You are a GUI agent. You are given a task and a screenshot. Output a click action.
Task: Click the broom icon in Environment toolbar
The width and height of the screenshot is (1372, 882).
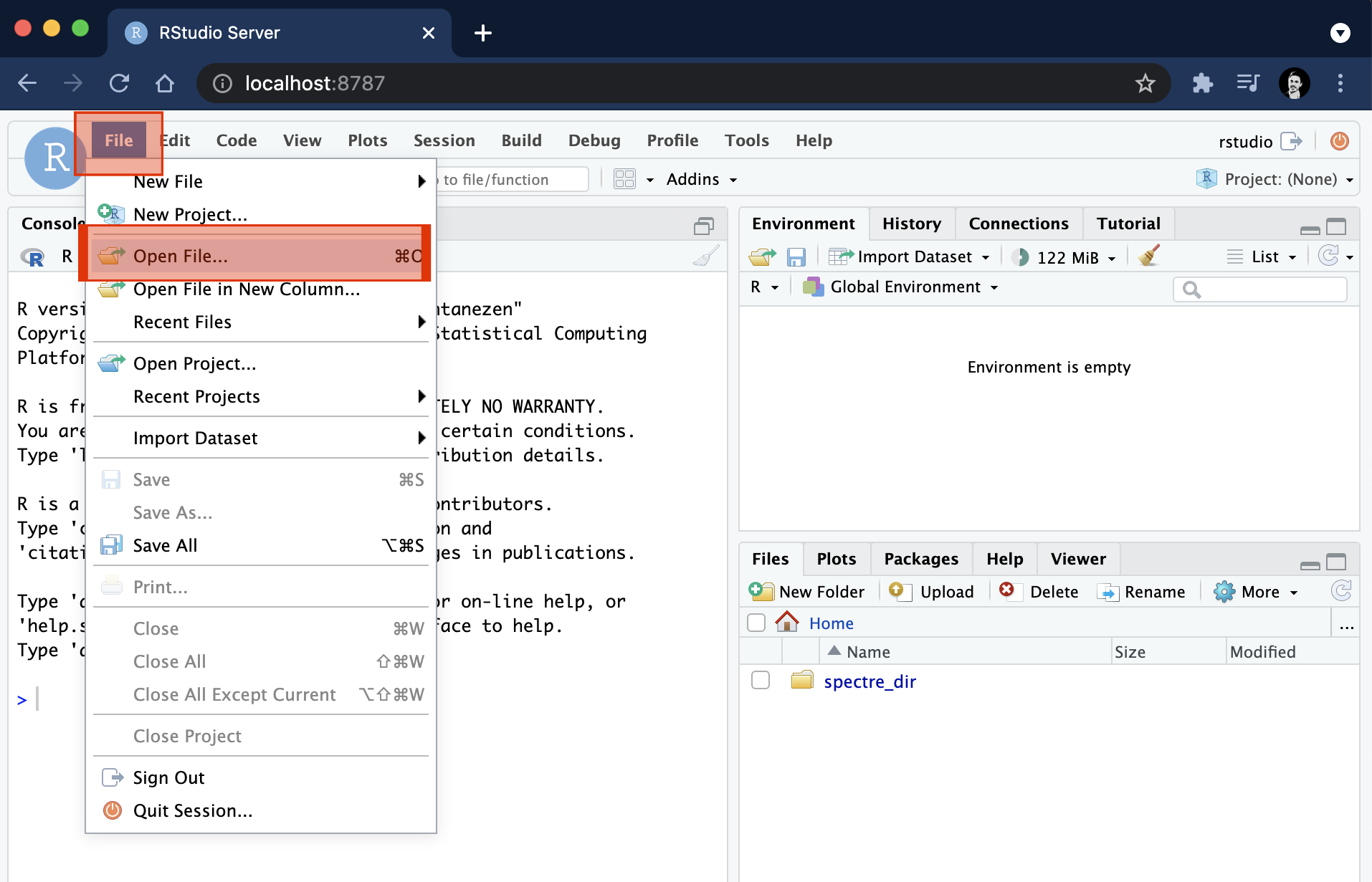tap(1149, 257)
